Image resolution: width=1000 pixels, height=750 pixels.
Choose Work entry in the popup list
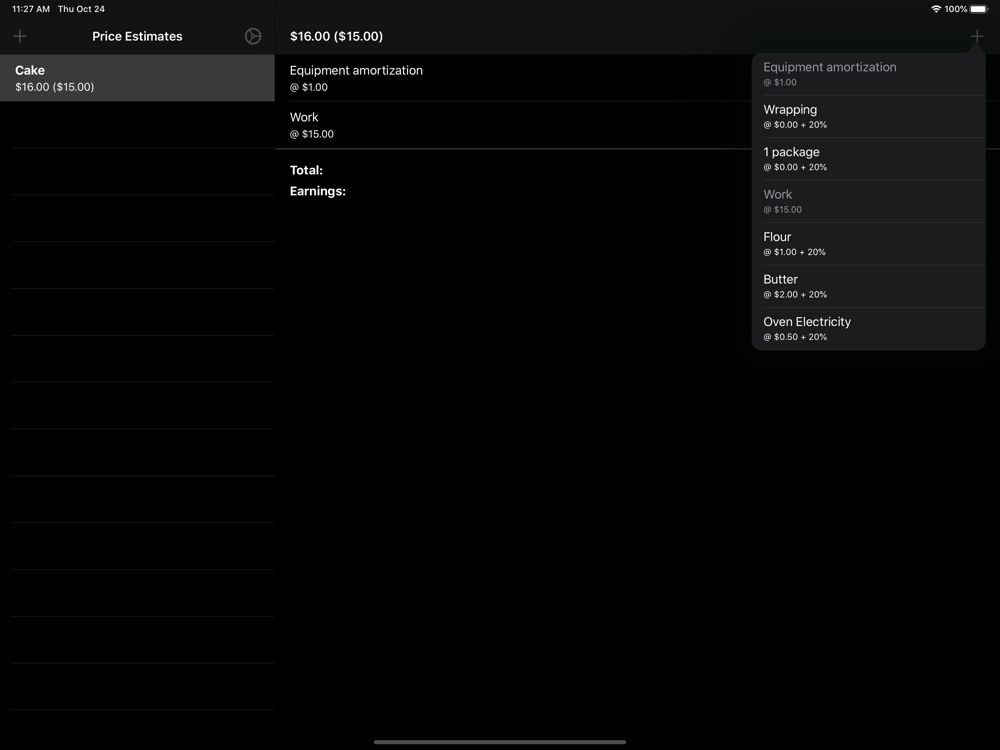point(869,202)
